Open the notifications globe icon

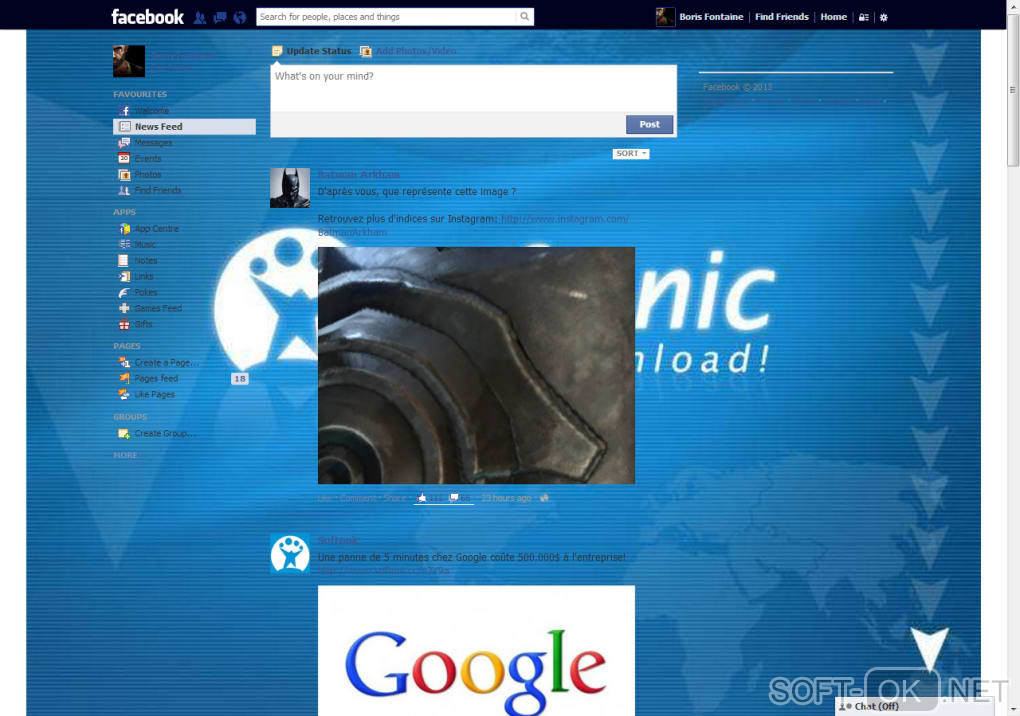pyautogui.click(x=240, y=18)
